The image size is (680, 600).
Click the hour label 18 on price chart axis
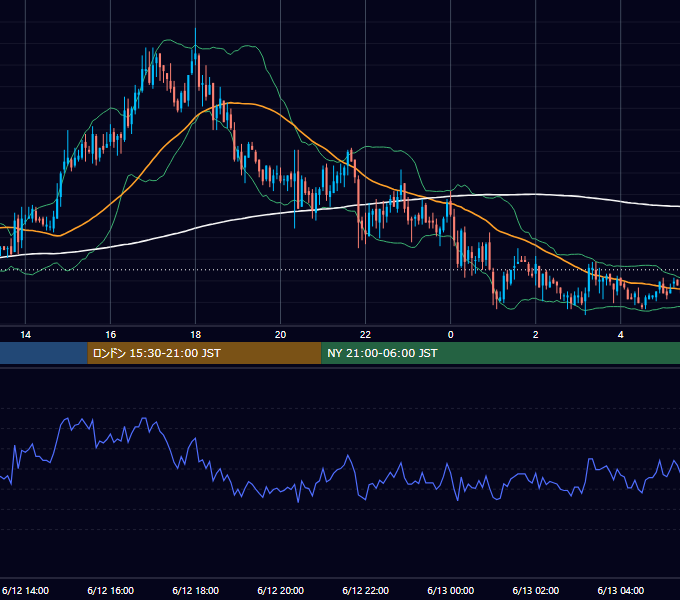pos(196,335)
